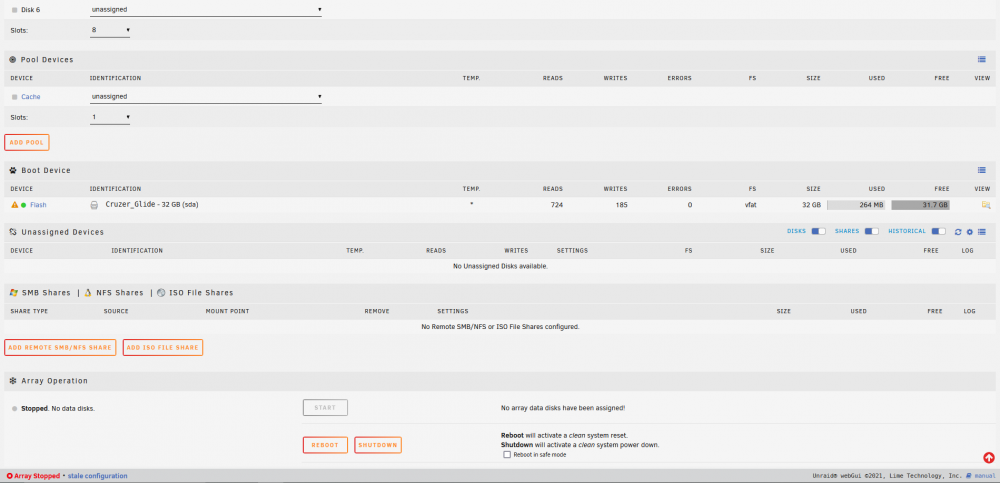Enable Reboot in safe mode checkbox

[507, 455]
